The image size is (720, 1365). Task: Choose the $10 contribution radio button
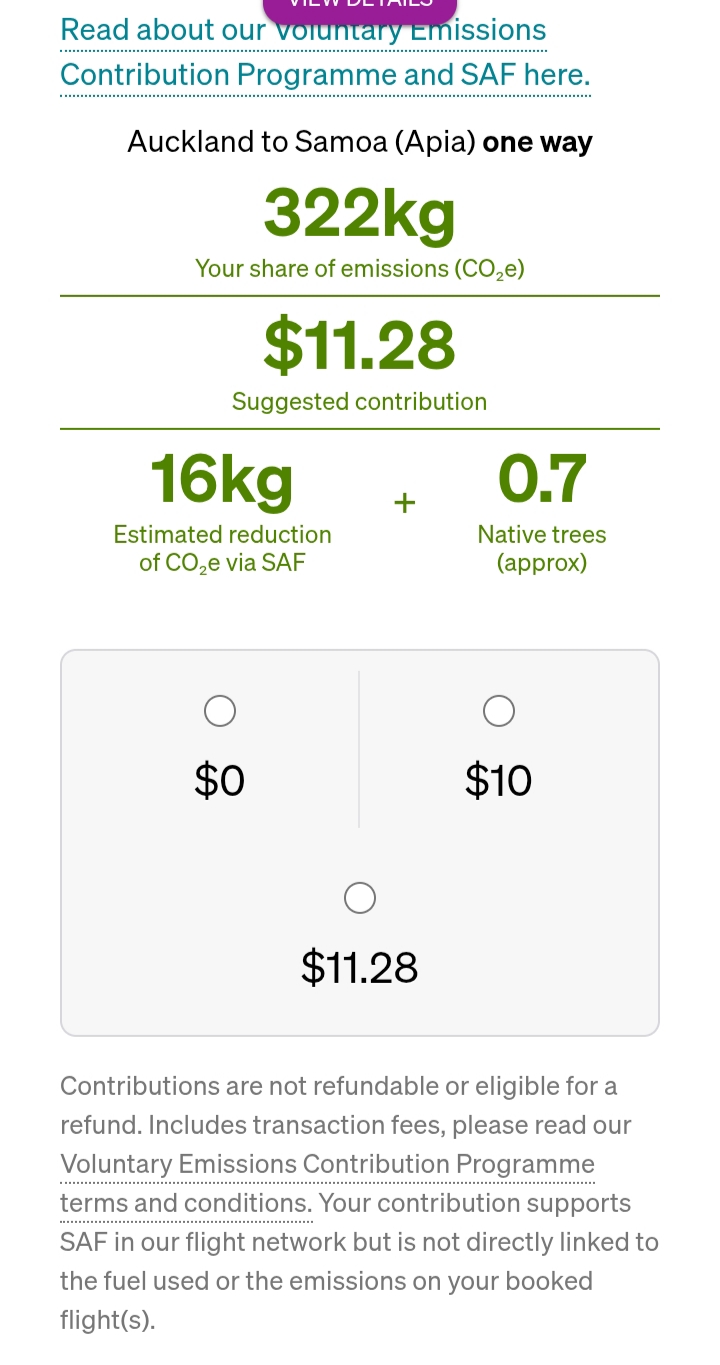pos(499,711)
